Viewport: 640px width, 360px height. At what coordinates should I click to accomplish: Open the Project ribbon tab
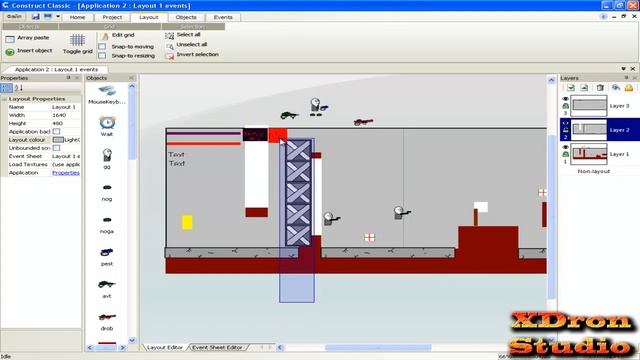[112, 17]
